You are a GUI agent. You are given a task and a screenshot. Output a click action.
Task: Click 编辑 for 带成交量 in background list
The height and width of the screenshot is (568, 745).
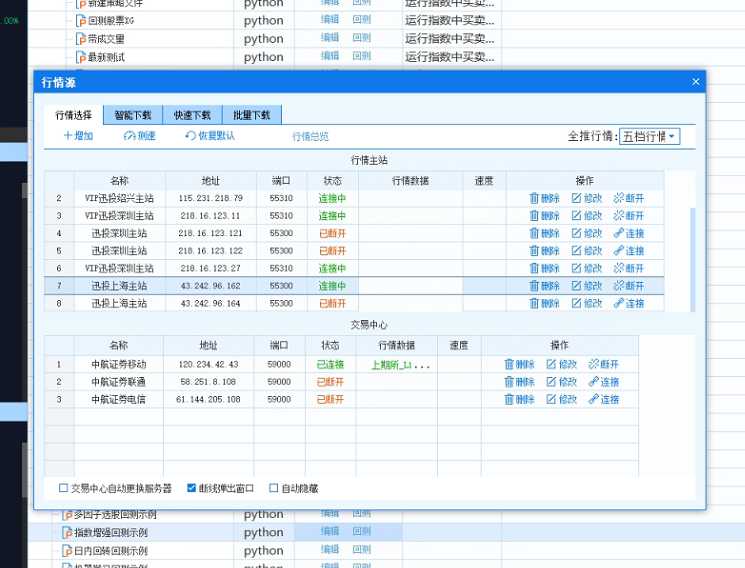tap(330, 38)
